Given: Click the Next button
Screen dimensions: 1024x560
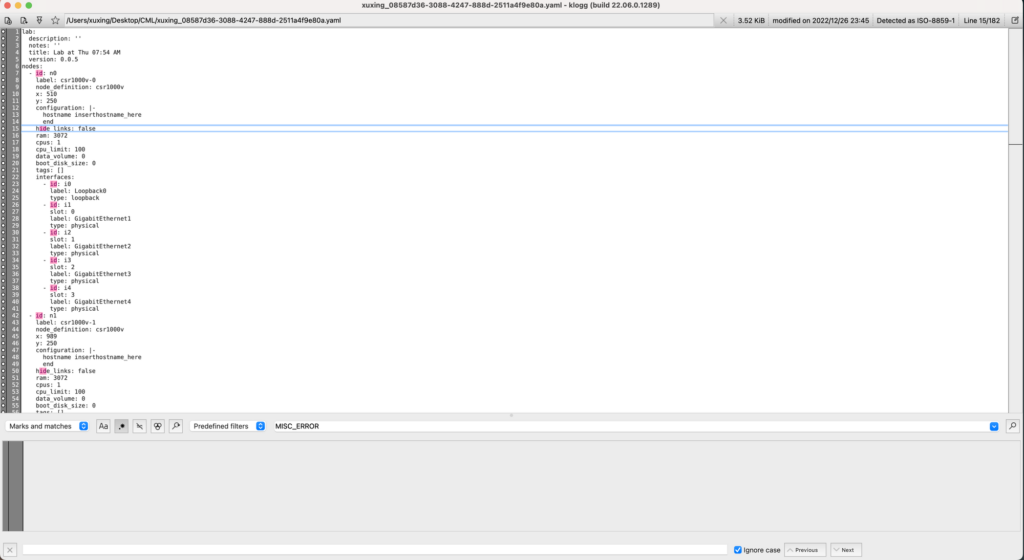Looking at the screenshot, I should pos(845,549).
